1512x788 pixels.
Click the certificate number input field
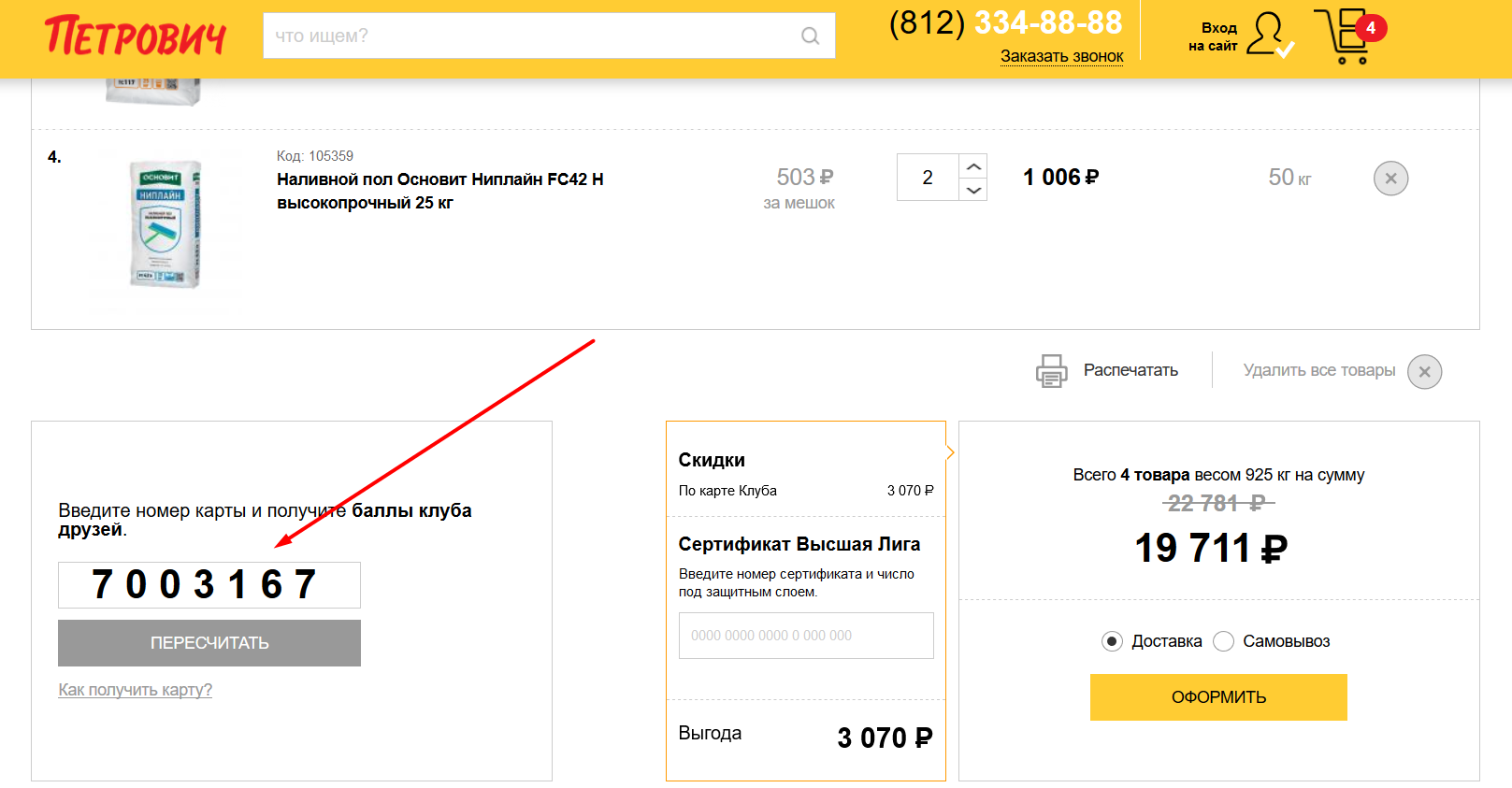806,636
